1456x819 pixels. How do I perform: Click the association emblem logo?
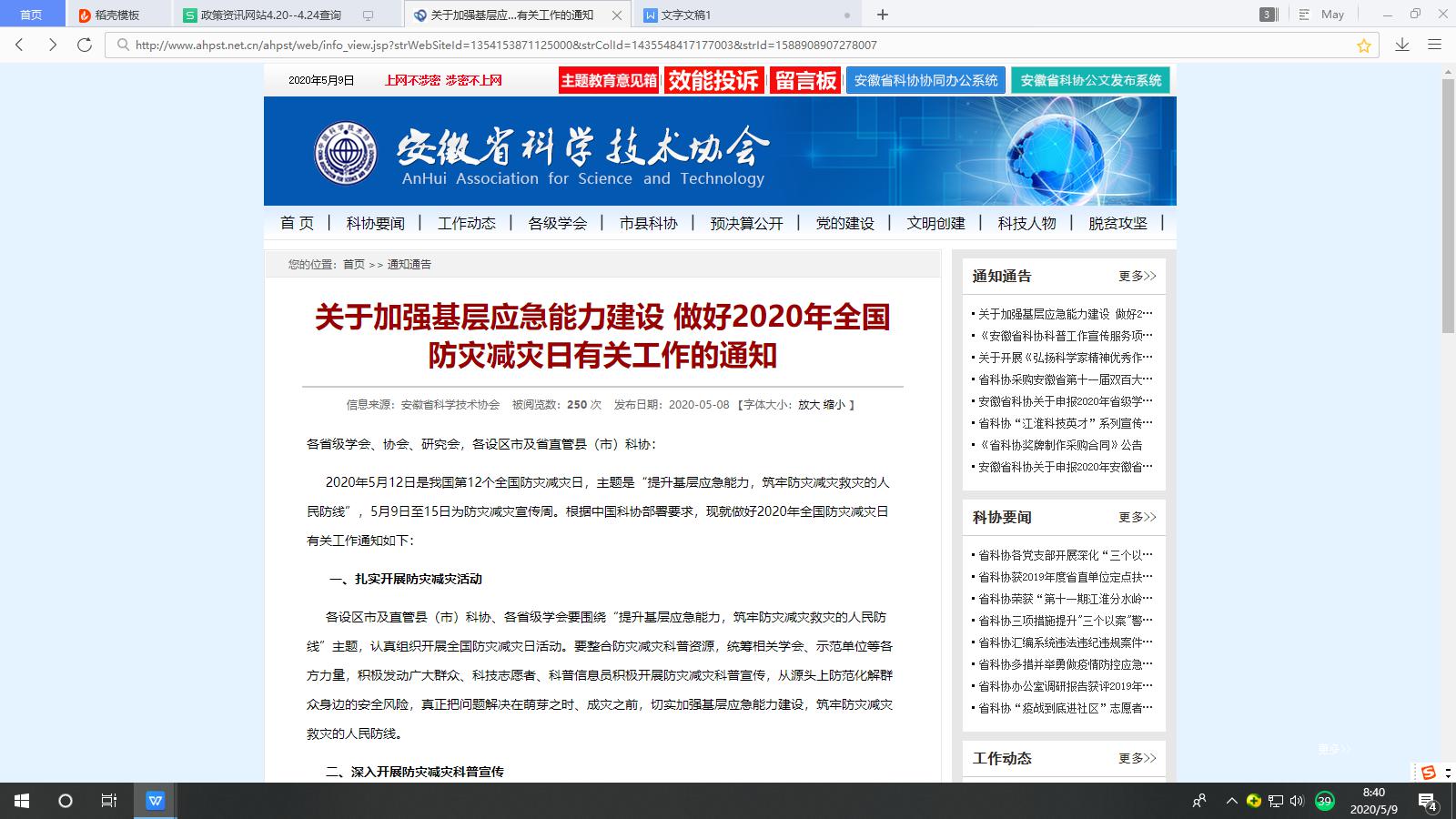pos(345,152)
